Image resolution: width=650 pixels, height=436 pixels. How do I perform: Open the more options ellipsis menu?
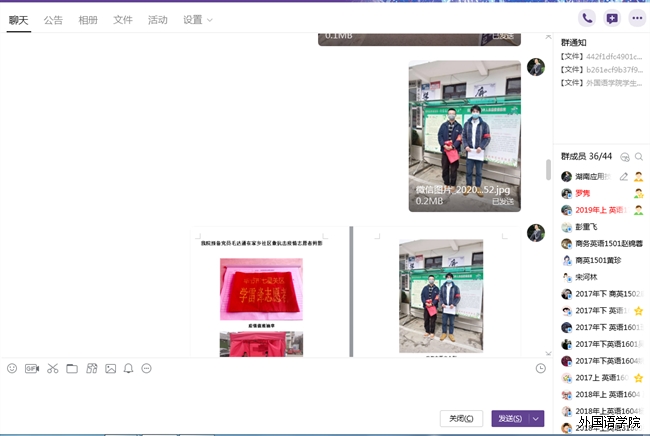click(637, 19)
